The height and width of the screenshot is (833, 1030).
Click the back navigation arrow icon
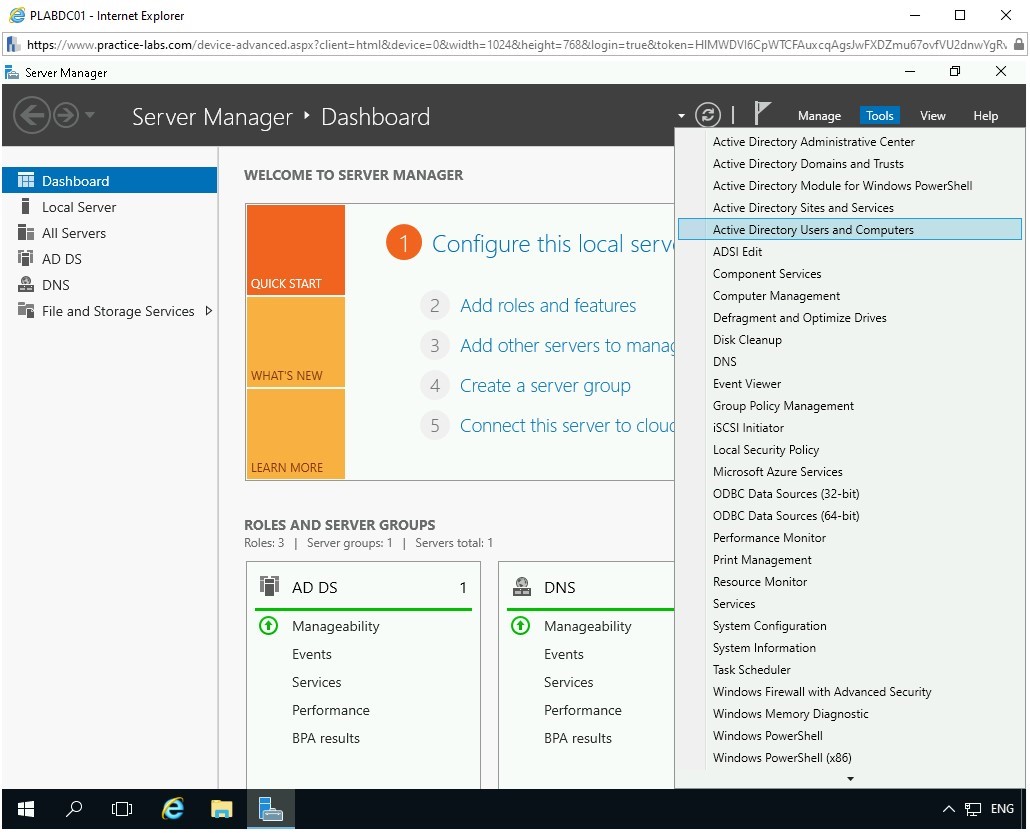[32, 116]
